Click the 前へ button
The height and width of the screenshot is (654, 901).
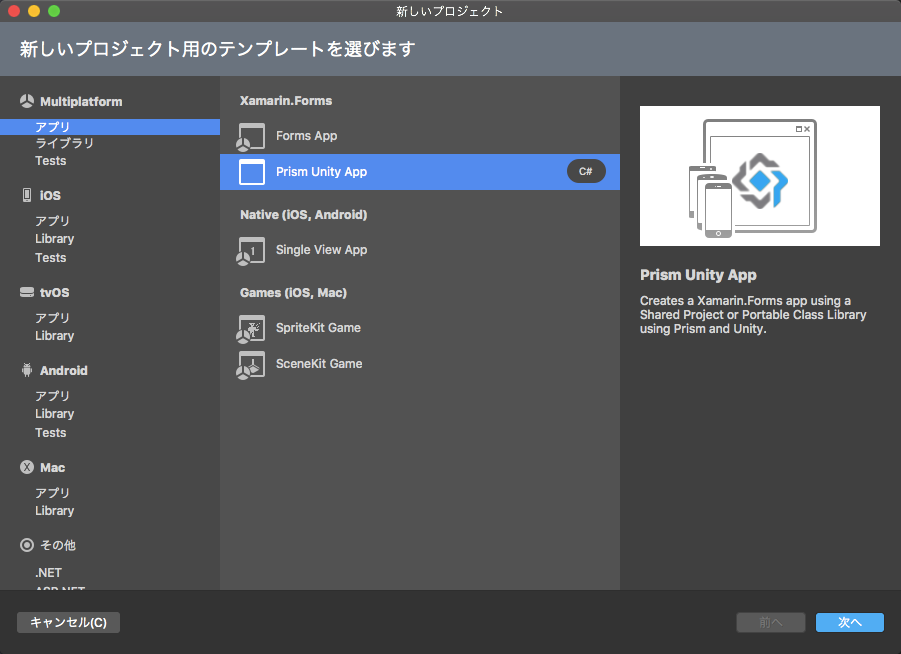[771, 622]
